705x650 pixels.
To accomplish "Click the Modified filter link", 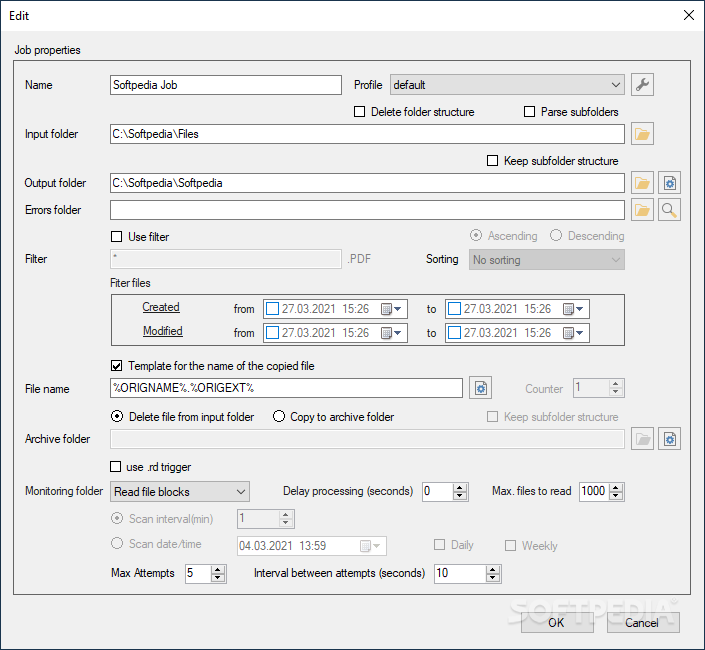I will coord(163,331).
